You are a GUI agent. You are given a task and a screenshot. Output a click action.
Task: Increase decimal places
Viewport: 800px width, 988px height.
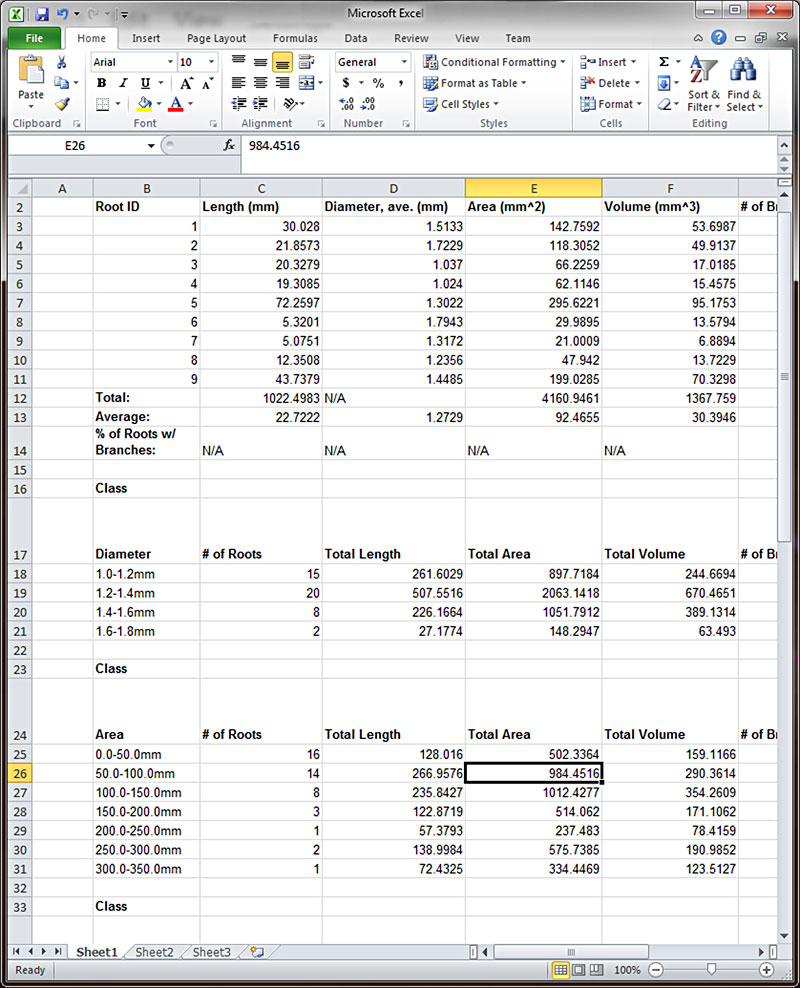pyautogui.click(x=346, y=103)
